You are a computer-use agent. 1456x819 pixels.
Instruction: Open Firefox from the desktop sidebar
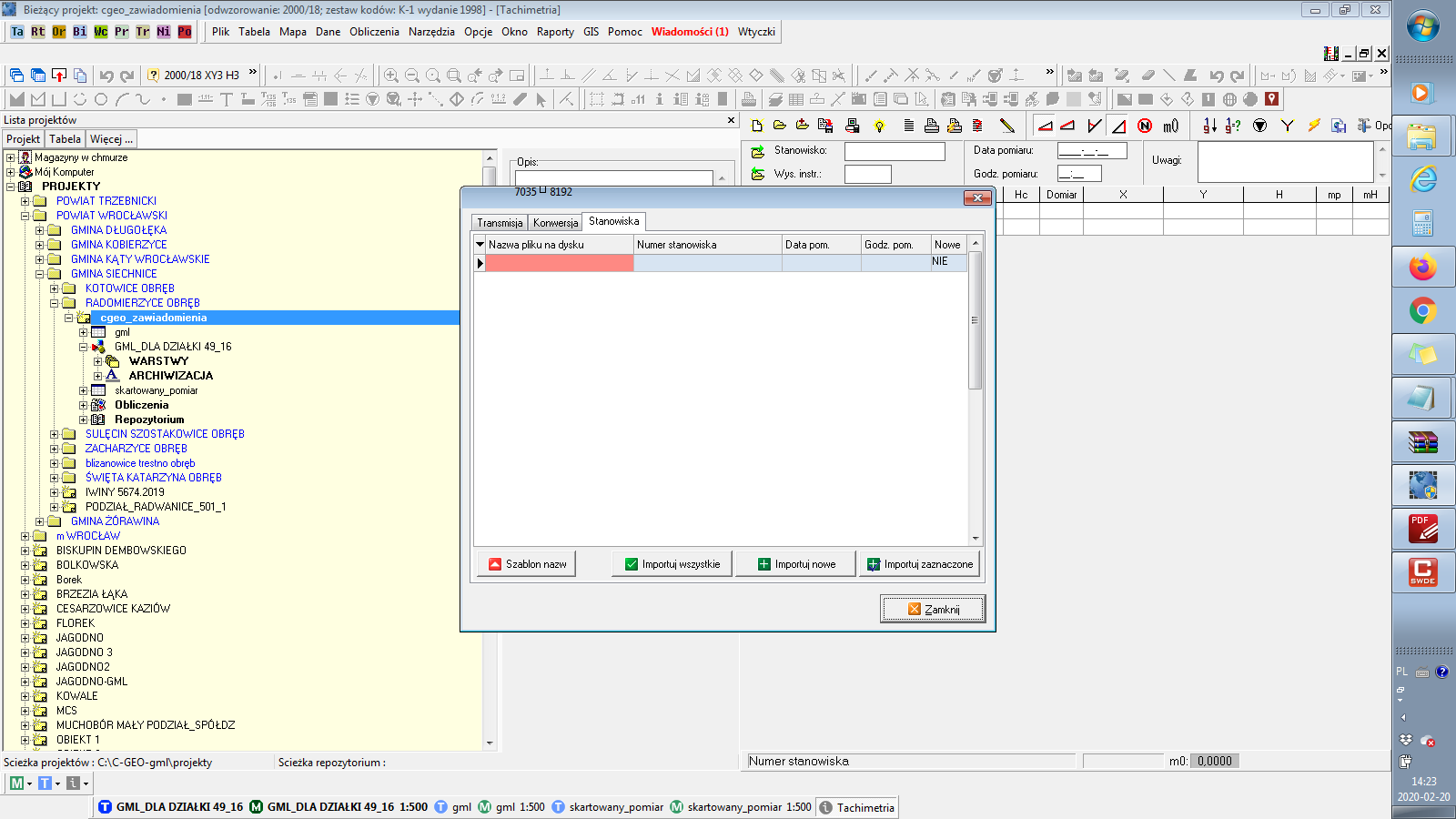point(1422,267)
